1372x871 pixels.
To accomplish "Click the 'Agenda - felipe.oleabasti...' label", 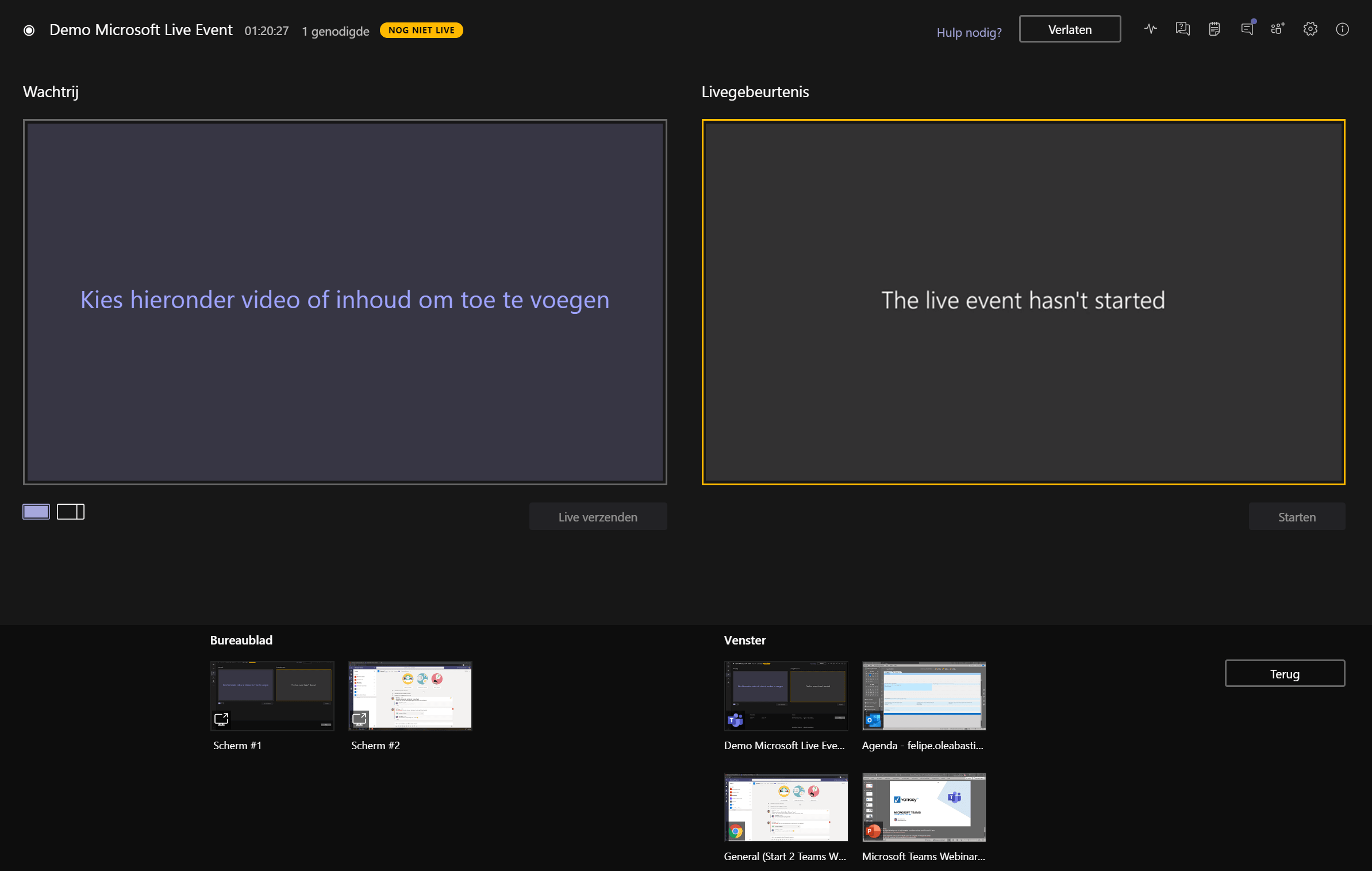I will point(923,745).
